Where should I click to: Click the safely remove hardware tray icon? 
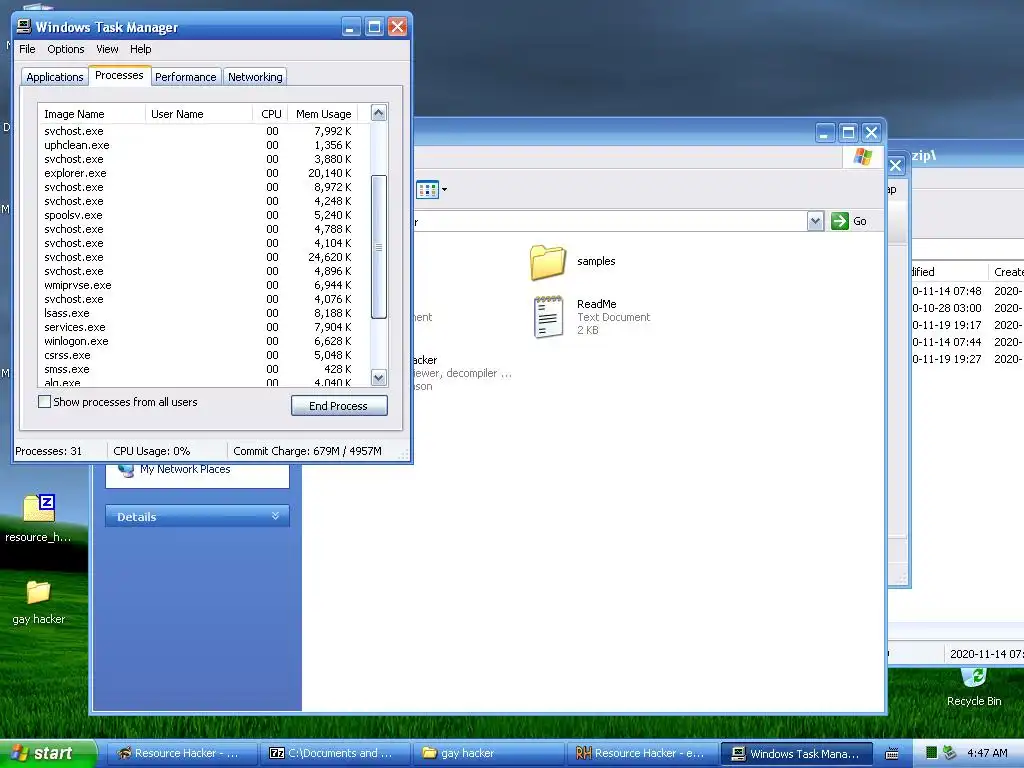pos(950,753)
